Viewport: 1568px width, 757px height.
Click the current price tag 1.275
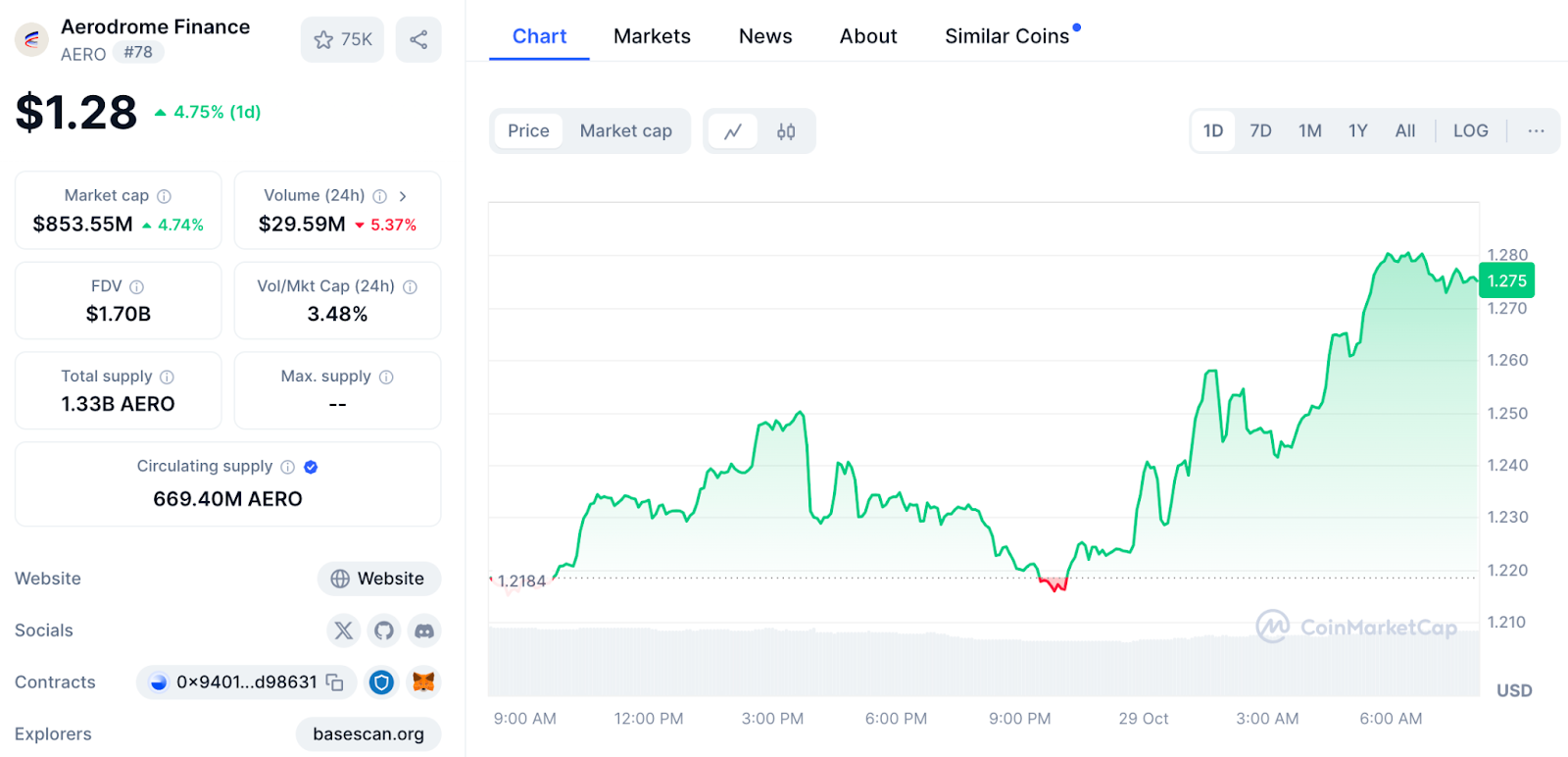(x=1506, y=281)
